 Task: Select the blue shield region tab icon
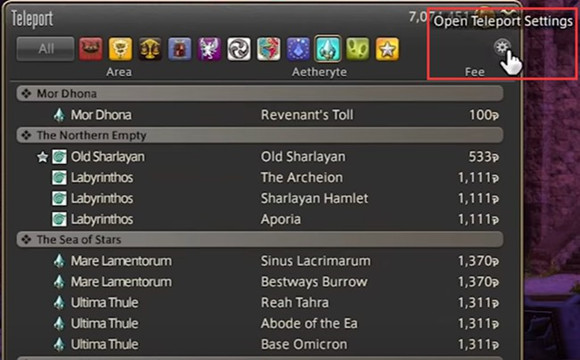[180, 49]
